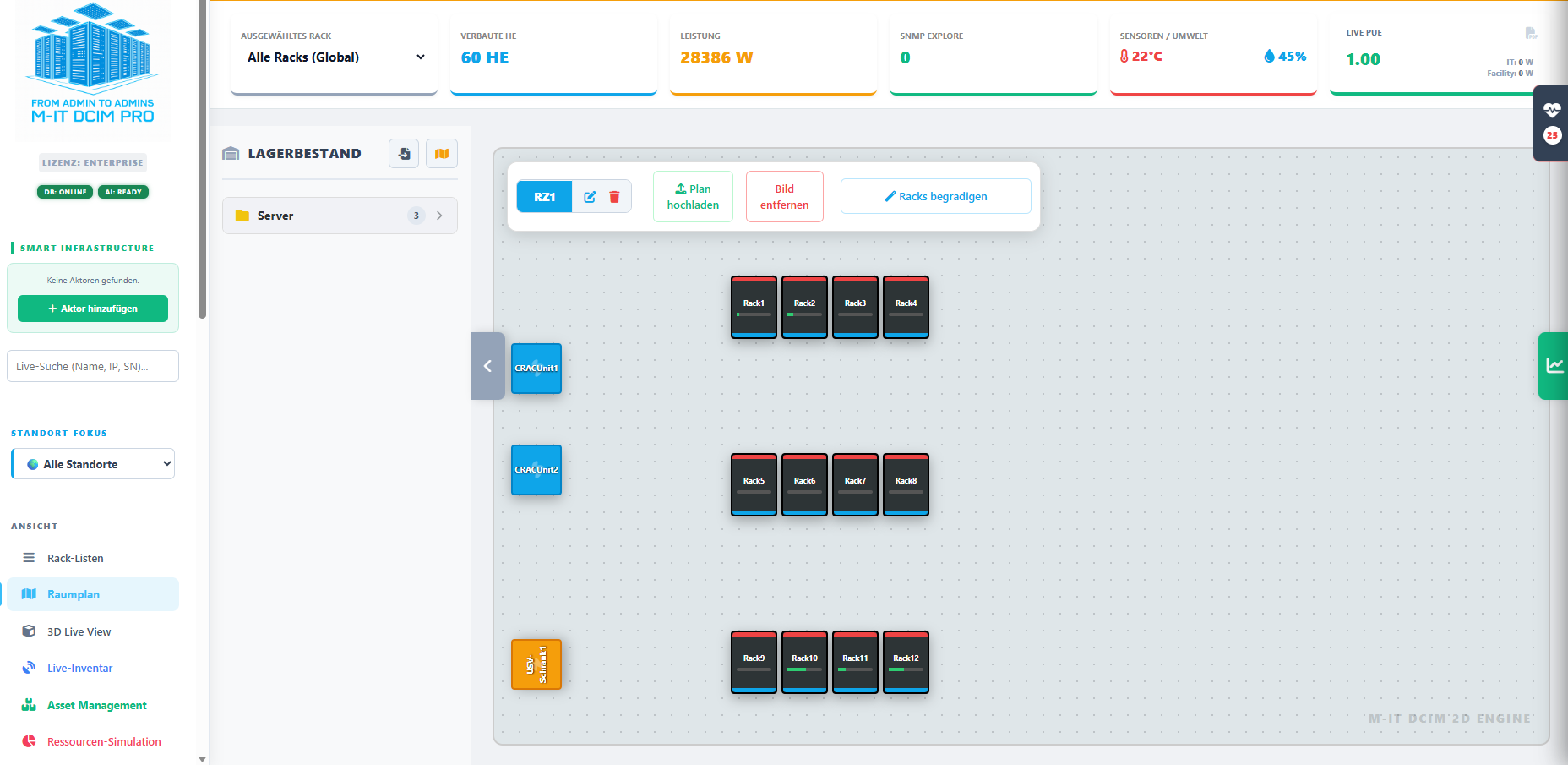Click Plan hochladen button

pyautogui.click(x=693, y=197)
